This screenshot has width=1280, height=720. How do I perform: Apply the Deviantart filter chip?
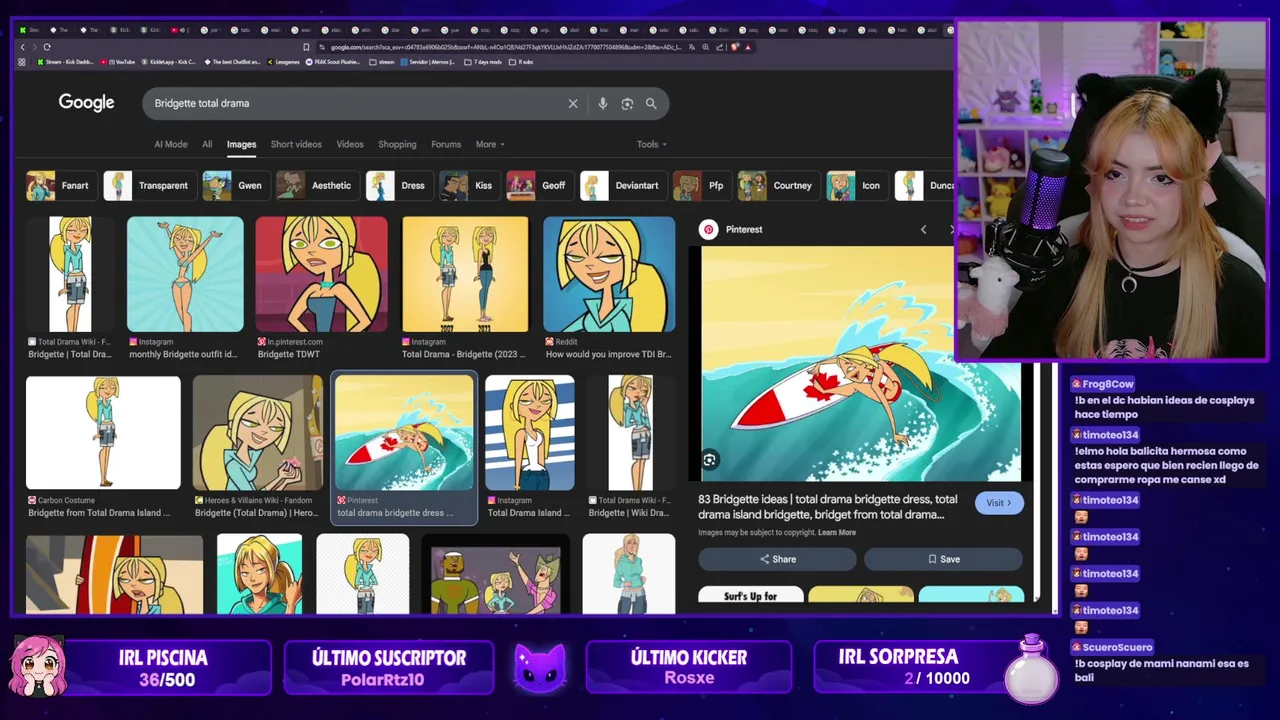[x=623, y=185]
